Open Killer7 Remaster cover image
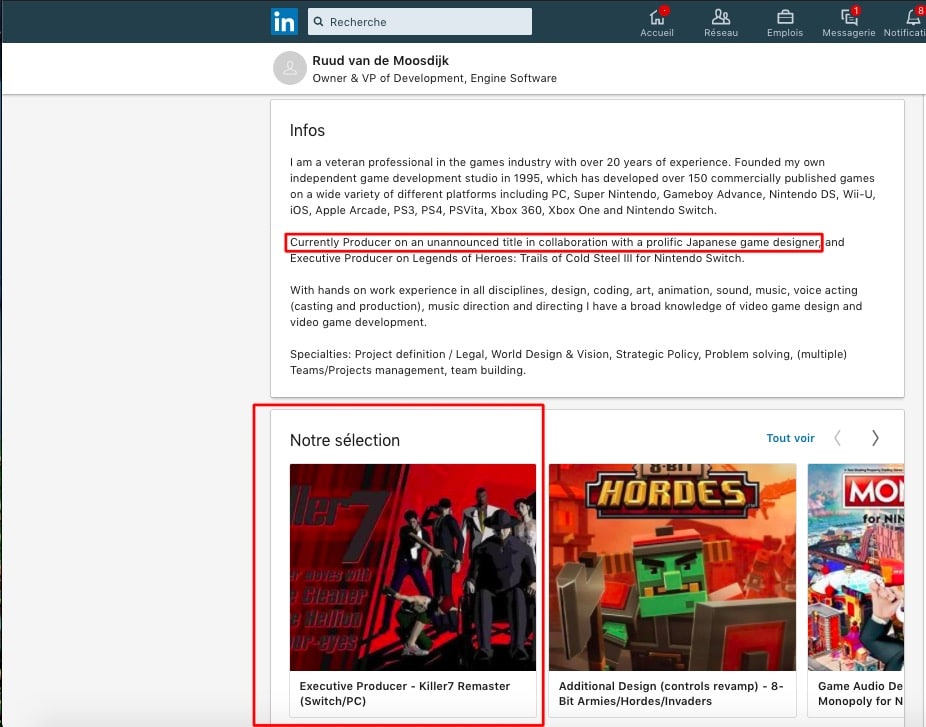The width and height of the screenshot is (926, 727). pyautogui.click(x=413, y=567)
